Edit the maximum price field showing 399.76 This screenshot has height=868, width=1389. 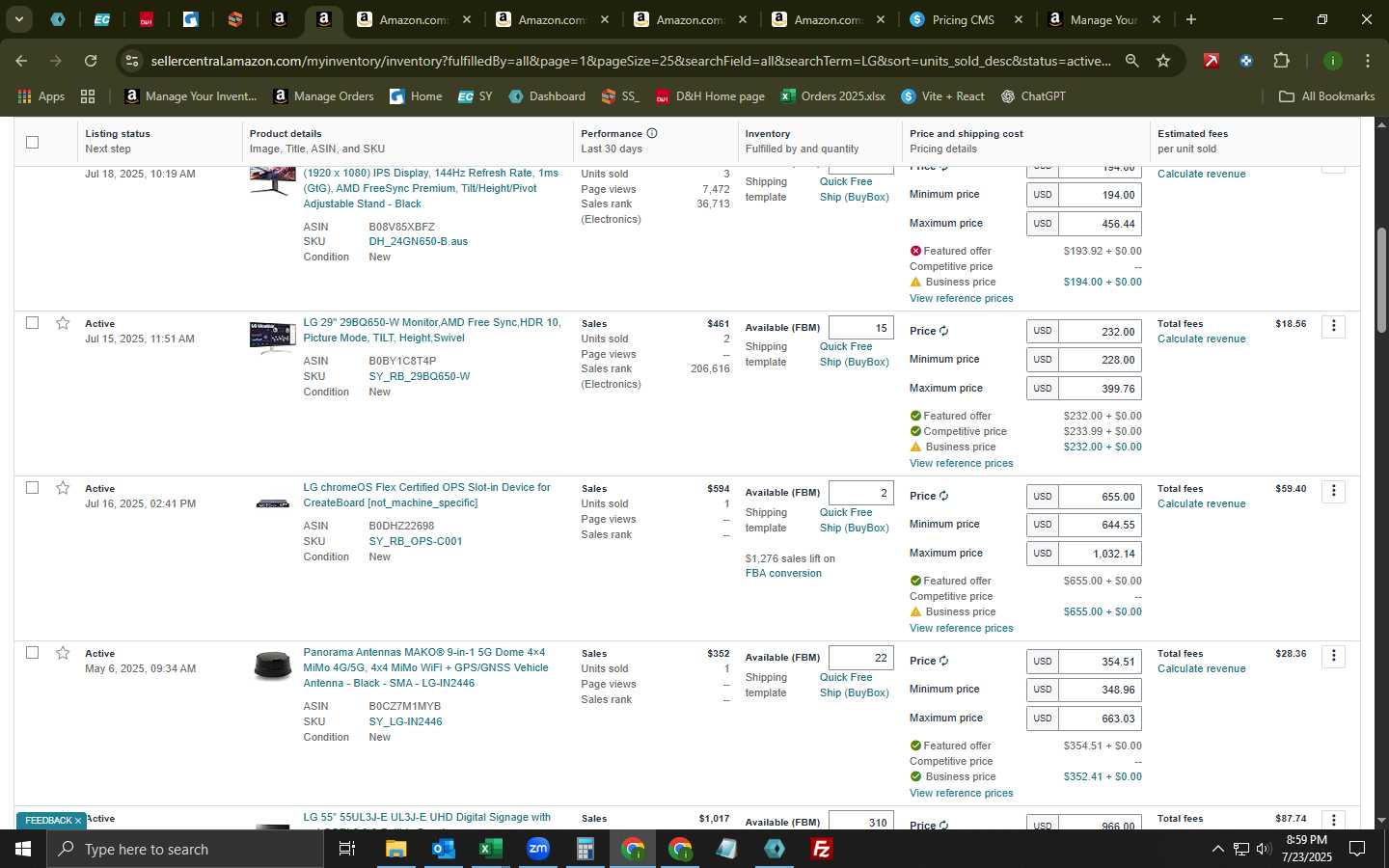[1100, 389]
